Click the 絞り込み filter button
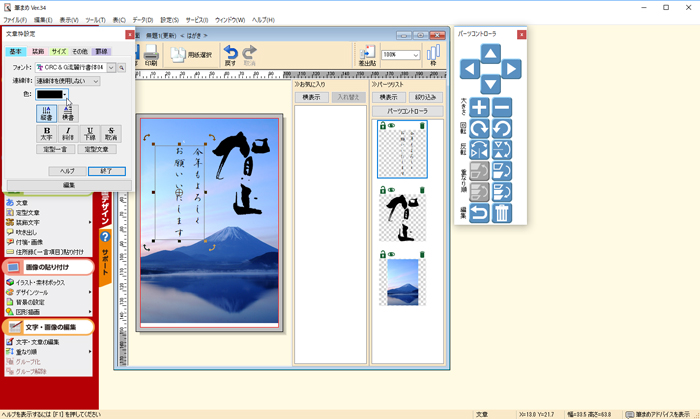Image resolution: width=700 pixels, height=419 pixels. pyautogui.click(x=424, y=98)
